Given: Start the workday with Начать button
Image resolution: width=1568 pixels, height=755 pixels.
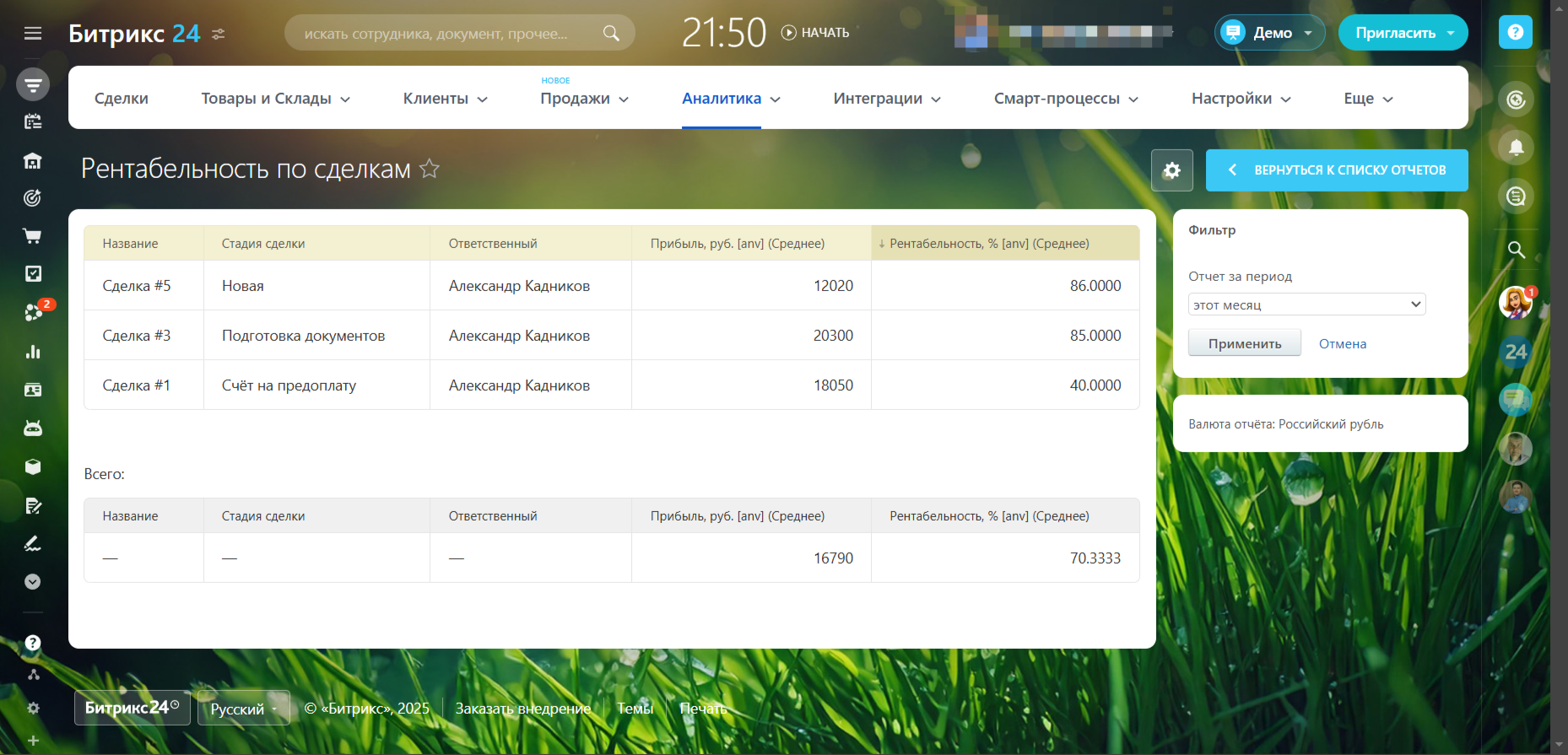Looking at the screenshot, I should 815,33.
